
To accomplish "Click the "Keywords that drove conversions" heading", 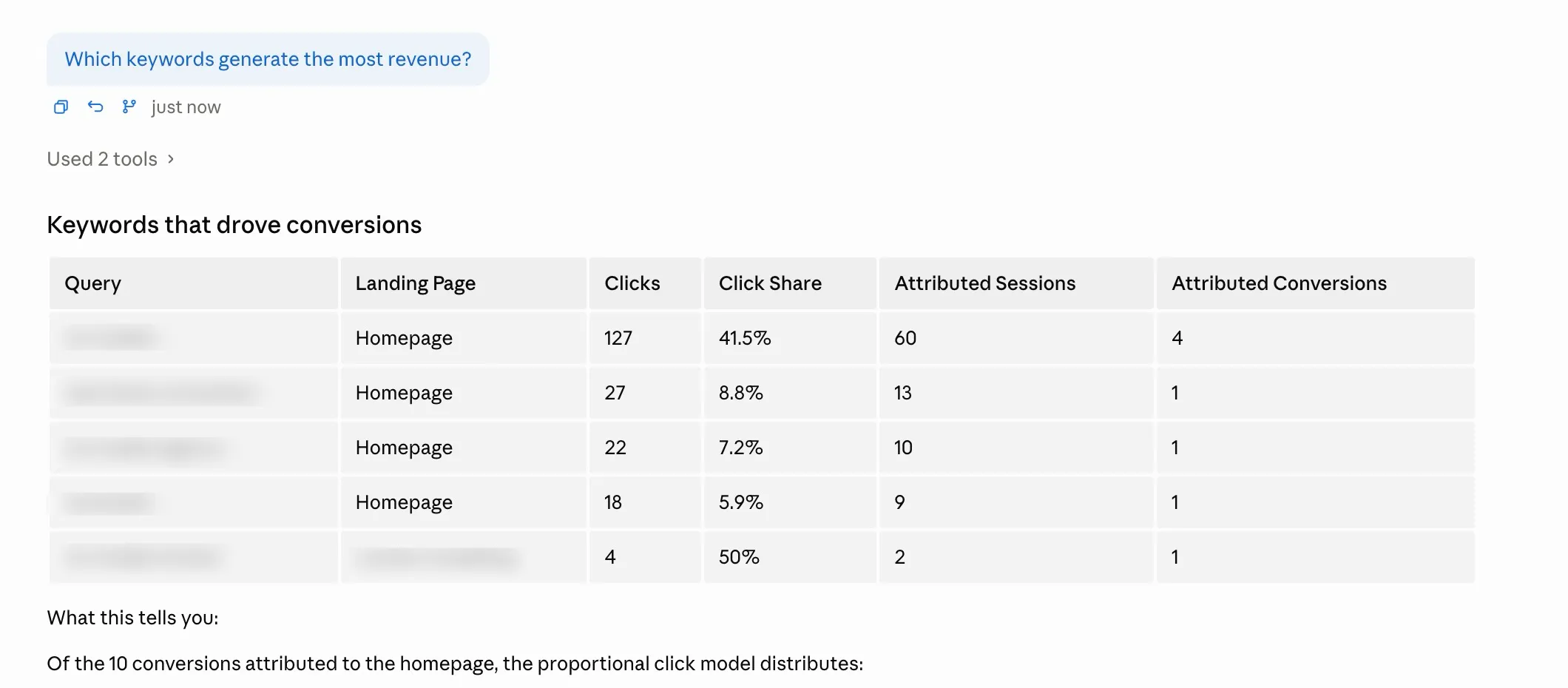I will [234, 225].
